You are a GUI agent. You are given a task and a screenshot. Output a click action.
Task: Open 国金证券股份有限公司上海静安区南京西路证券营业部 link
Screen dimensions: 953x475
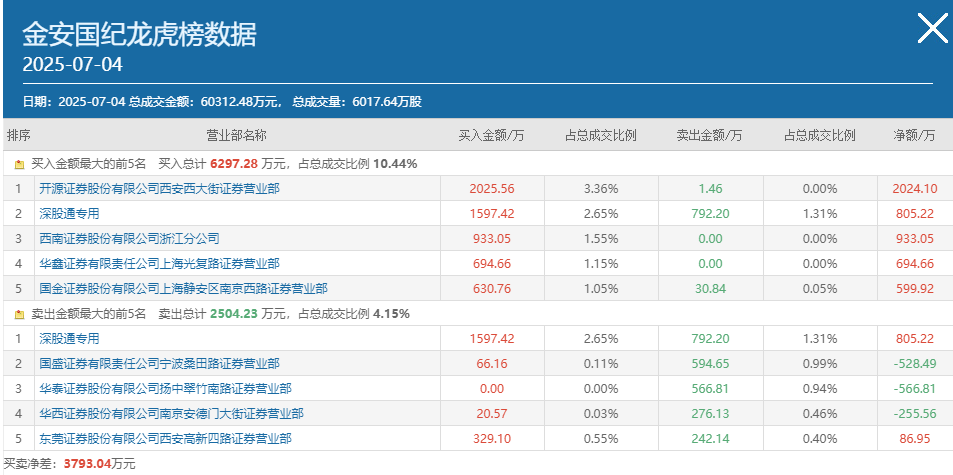coord(183,289)
